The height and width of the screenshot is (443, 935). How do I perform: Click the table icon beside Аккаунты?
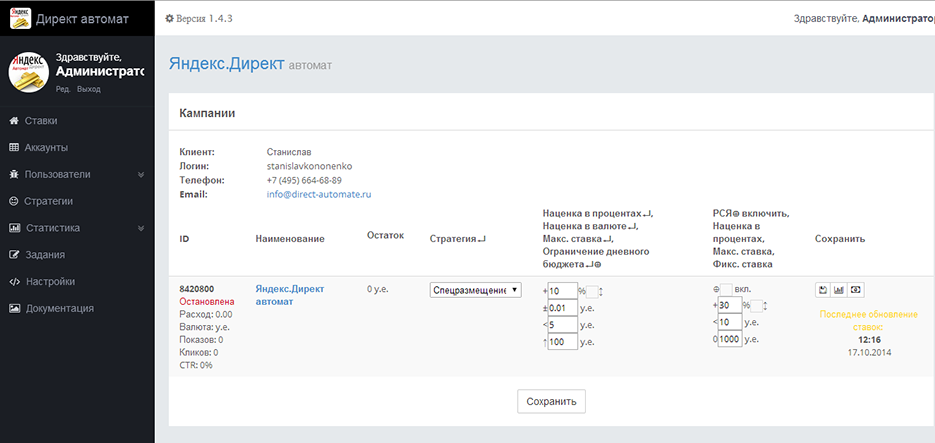(14, 148)
